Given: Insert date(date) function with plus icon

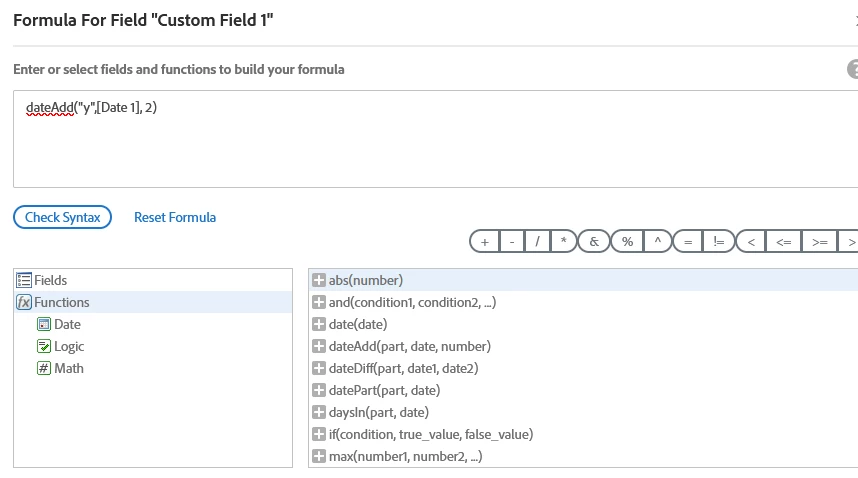Looking at the screenshot, I should pyautogui.click(x=319, y=324).
